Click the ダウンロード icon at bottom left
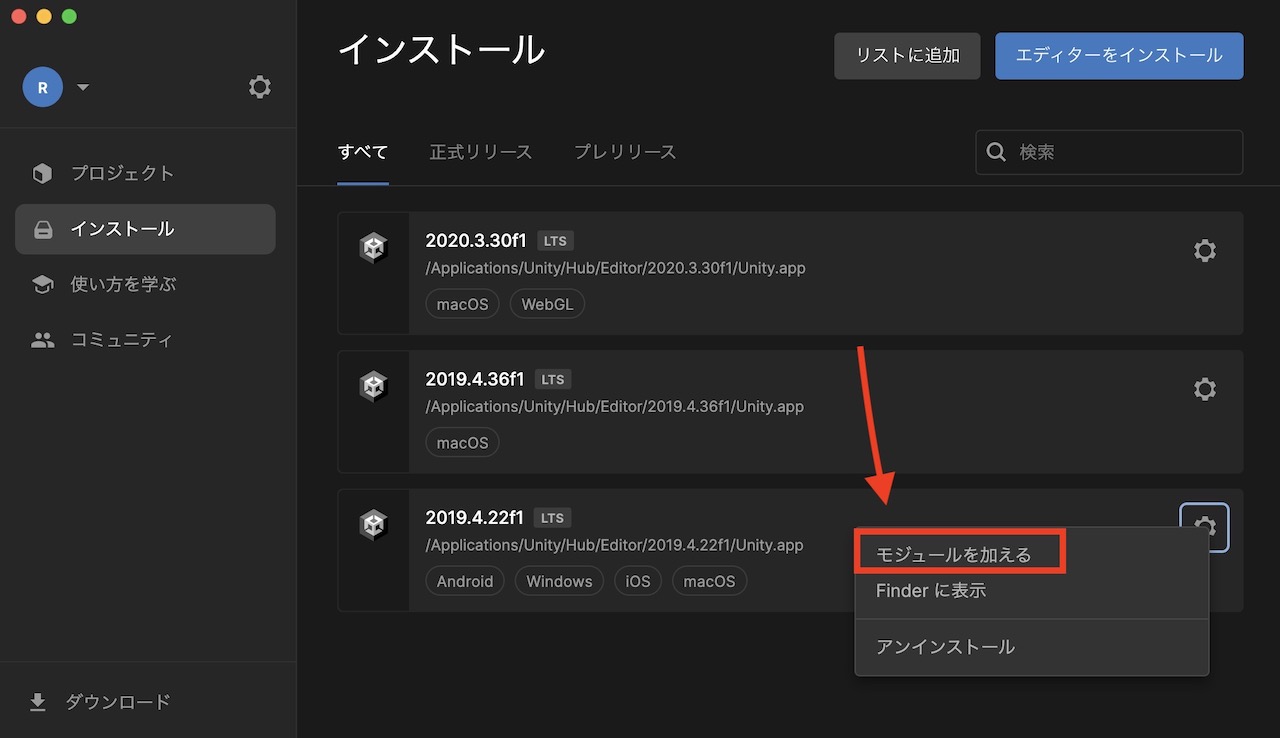1280x738 pixels. (x=37, y=701)
